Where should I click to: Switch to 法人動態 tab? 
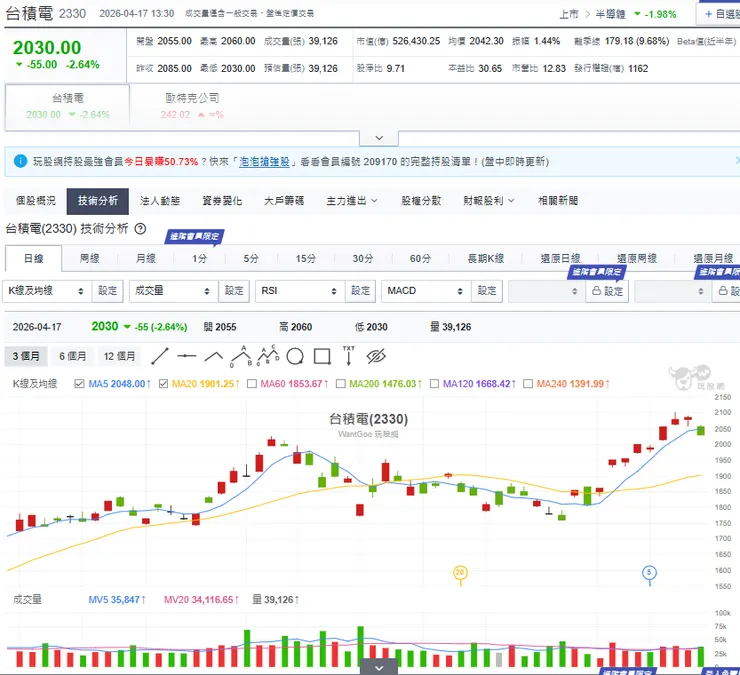(x=160, y=201)
